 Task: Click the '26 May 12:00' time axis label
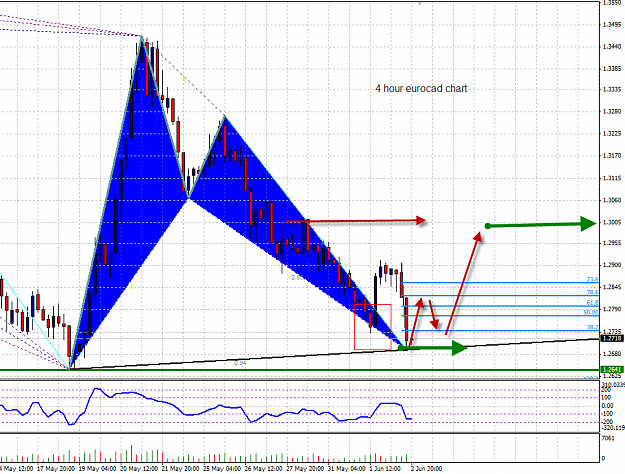pyautogui.click(x=263, y=469)
